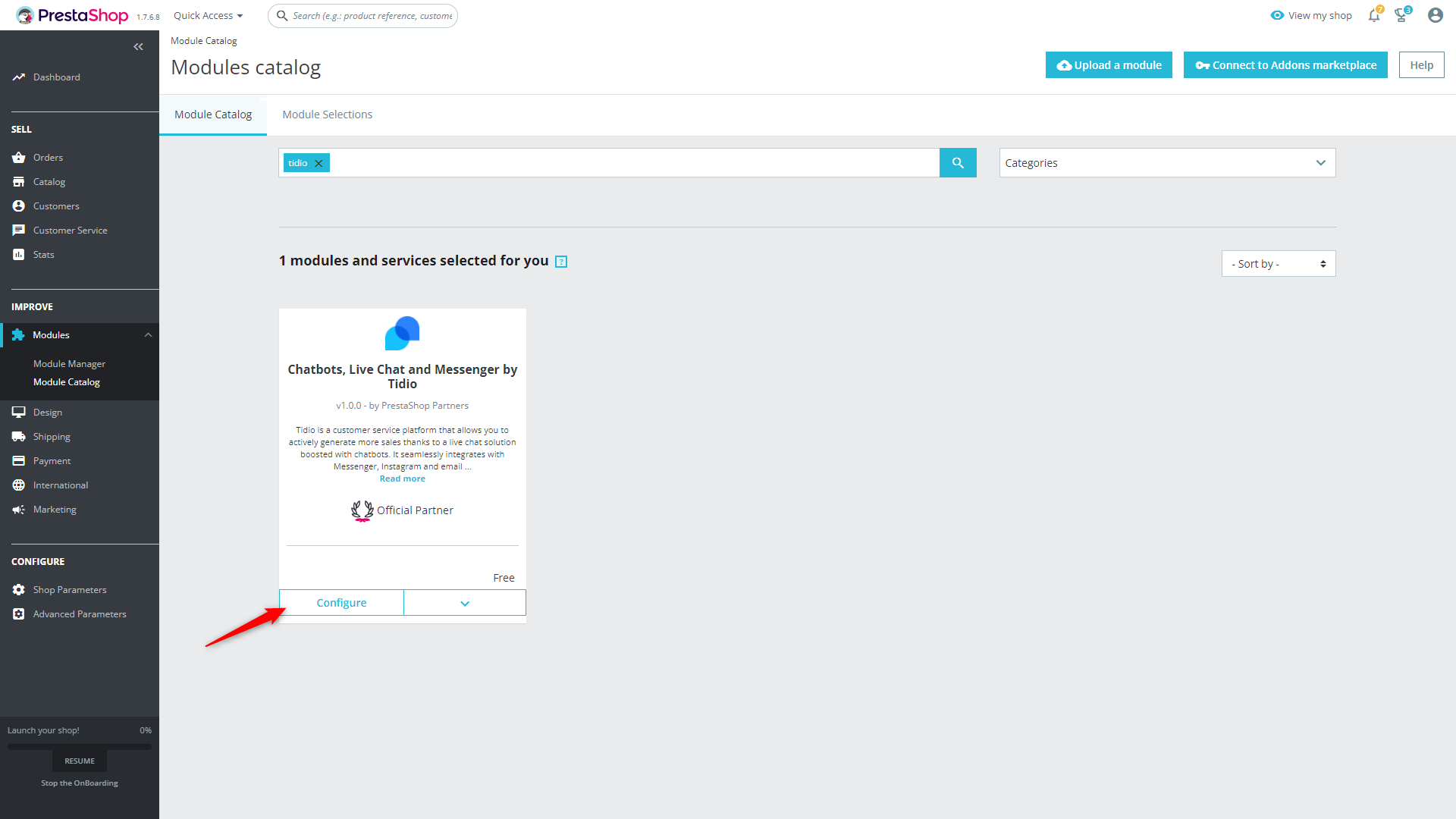Click the Advanced Parameters menu label

80,614
